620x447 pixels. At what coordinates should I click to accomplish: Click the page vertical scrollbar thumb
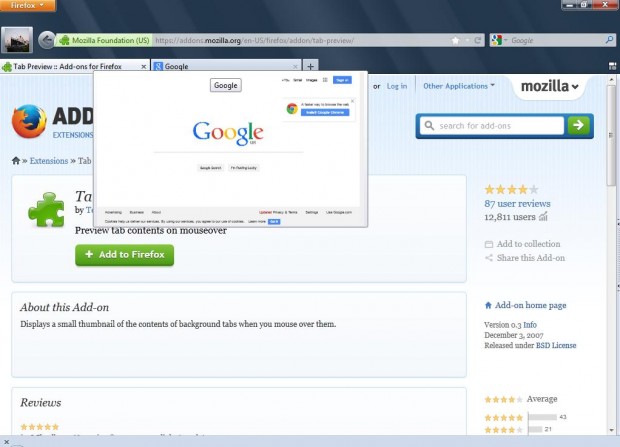point(611,134)
